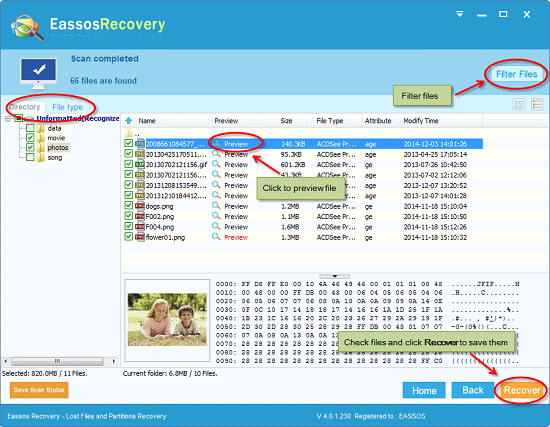Toggle checkbox for the movie folder
Viewport: 550px width, 427px height.
pyautogui.click(x=30, y=138)
